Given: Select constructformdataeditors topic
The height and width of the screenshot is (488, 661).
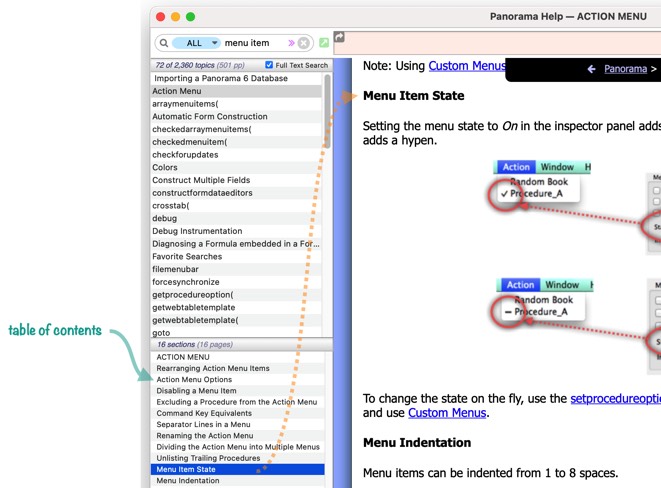Looking at the screenshot, I should coord(236,193).
